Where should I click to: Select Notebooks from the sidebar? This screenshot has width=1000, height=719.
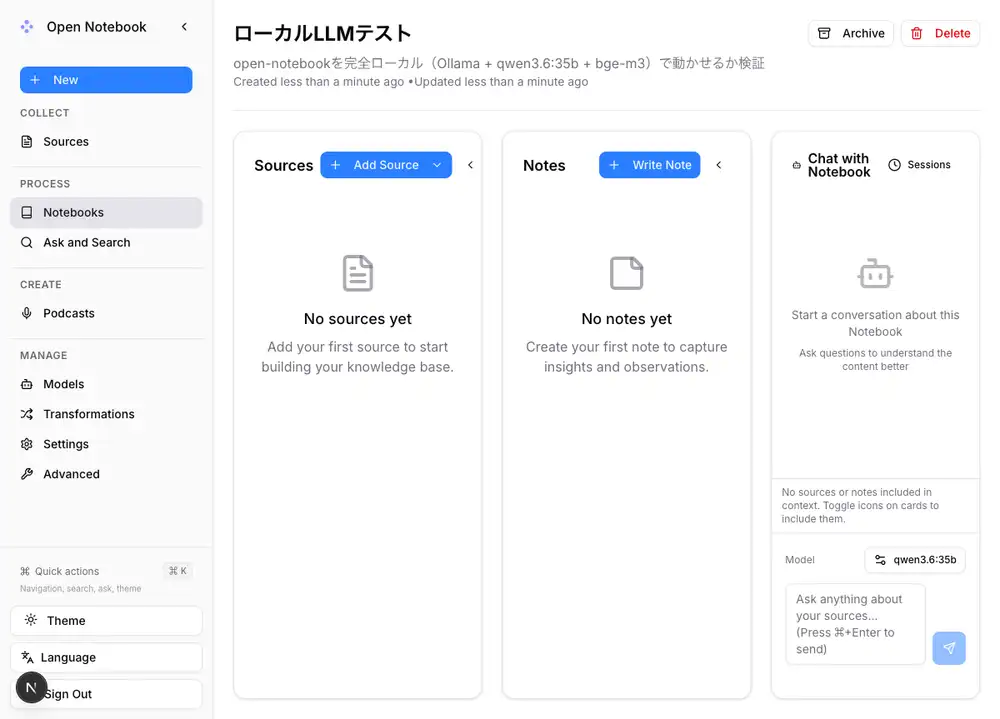(x=75, y=212)
